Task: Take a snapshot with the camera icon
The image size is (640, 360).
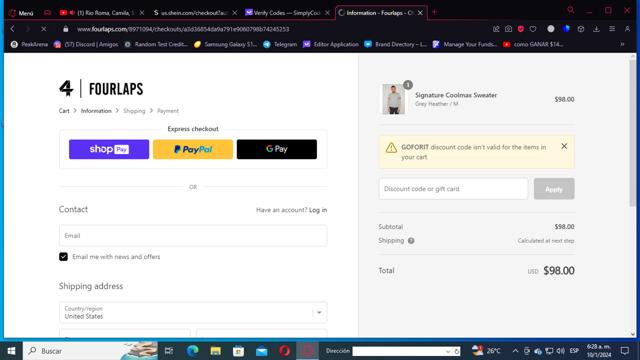Action: [x=508, y=29]
